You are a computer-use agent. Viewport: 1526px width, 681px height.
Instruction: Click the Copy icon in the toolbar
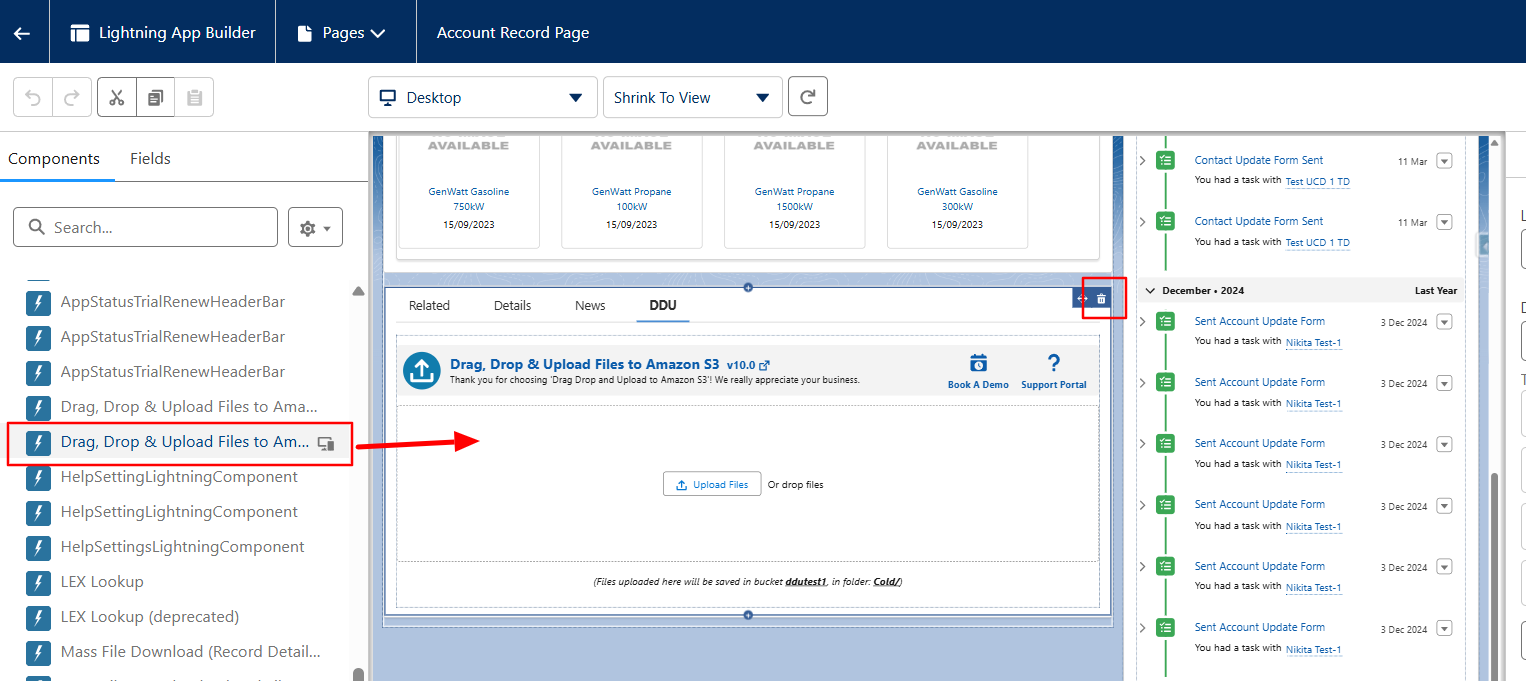tap(155, 98)
